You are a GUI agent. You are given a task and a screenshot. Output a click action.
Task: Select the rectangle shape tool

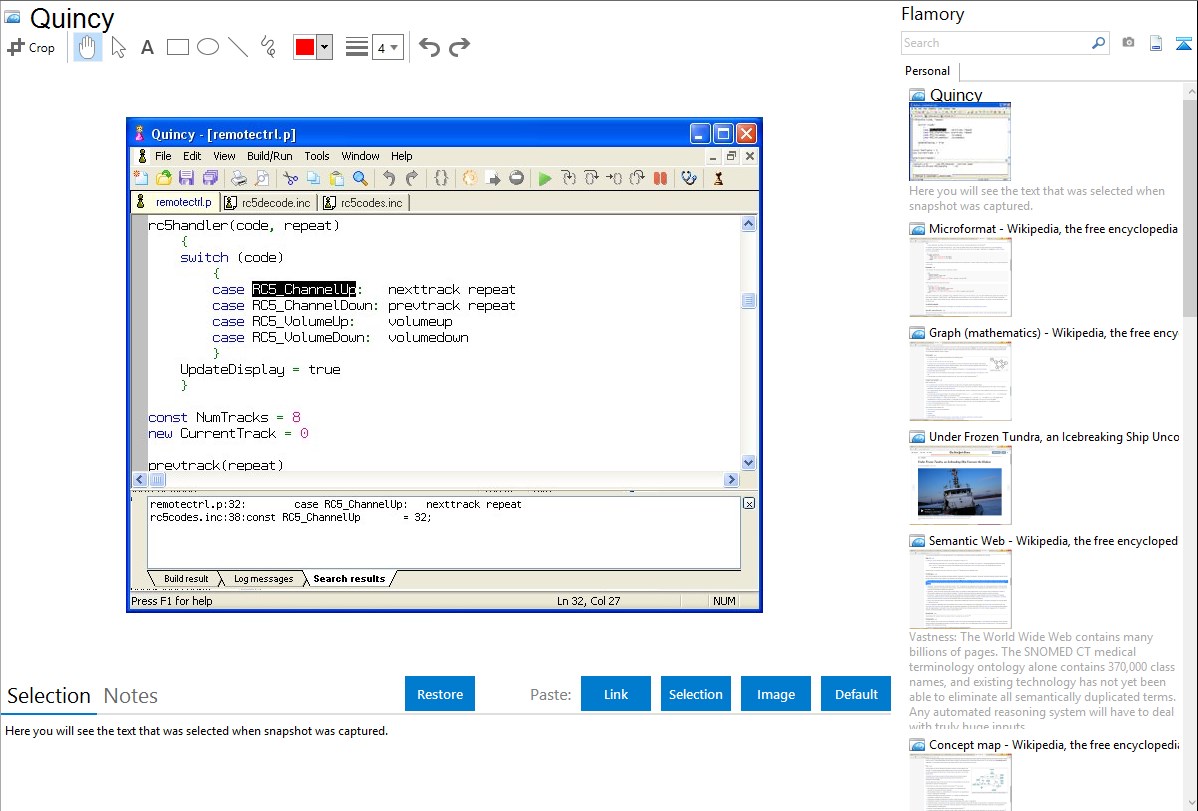coord(177,47)
